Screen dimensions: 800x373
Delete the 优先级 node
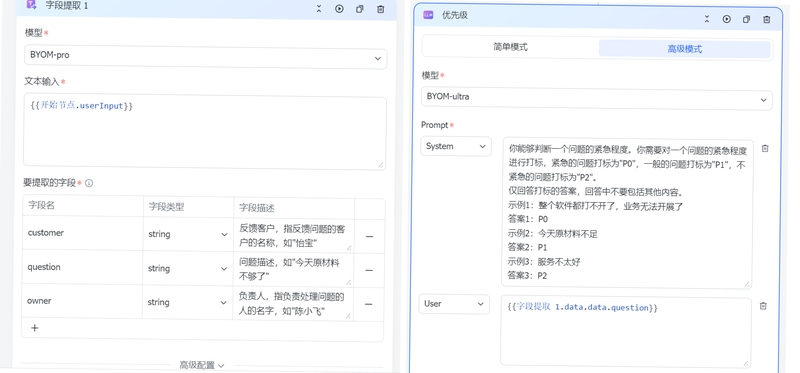[x=766, y=19]
